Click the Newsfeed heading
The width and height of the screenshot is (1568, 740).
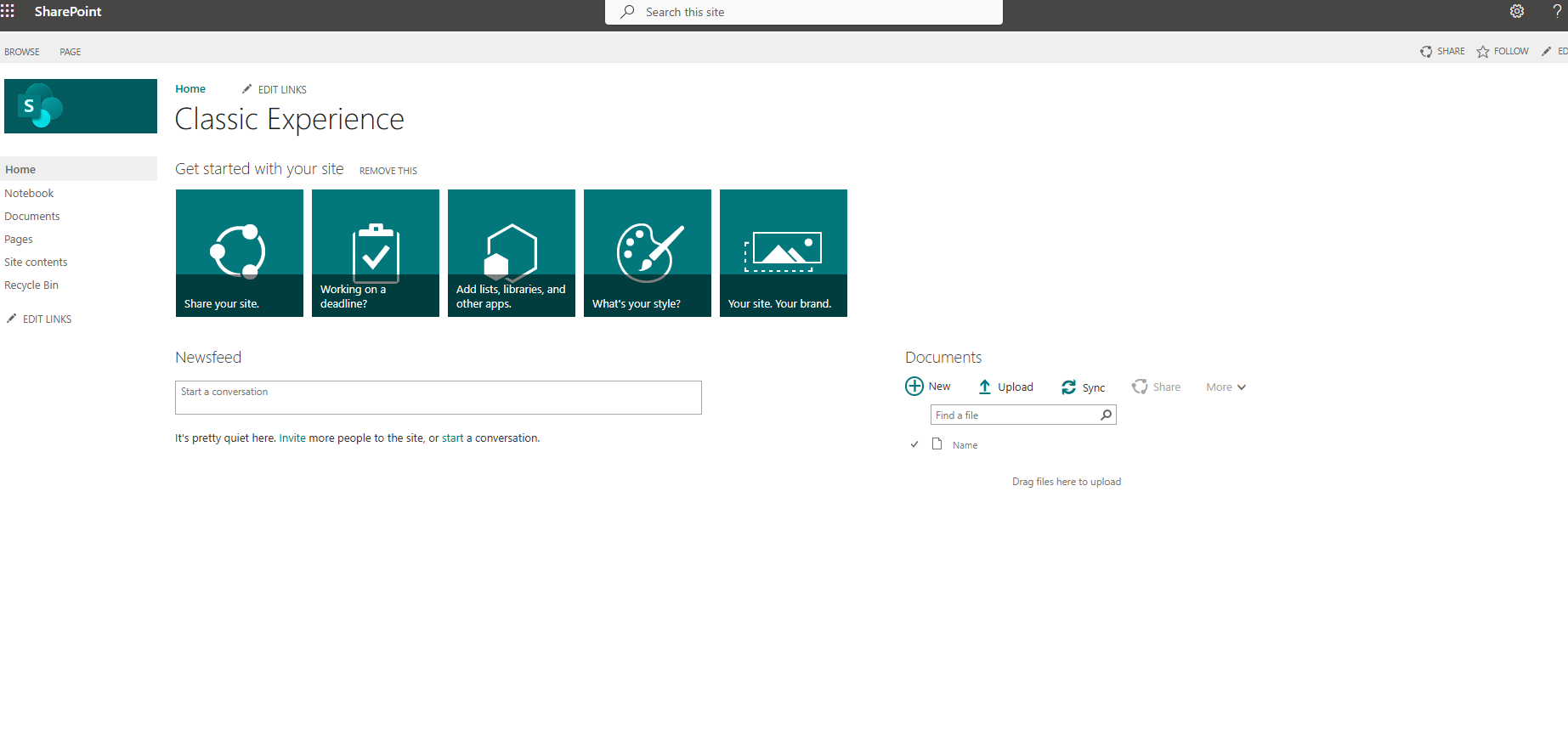pos(208,357)
